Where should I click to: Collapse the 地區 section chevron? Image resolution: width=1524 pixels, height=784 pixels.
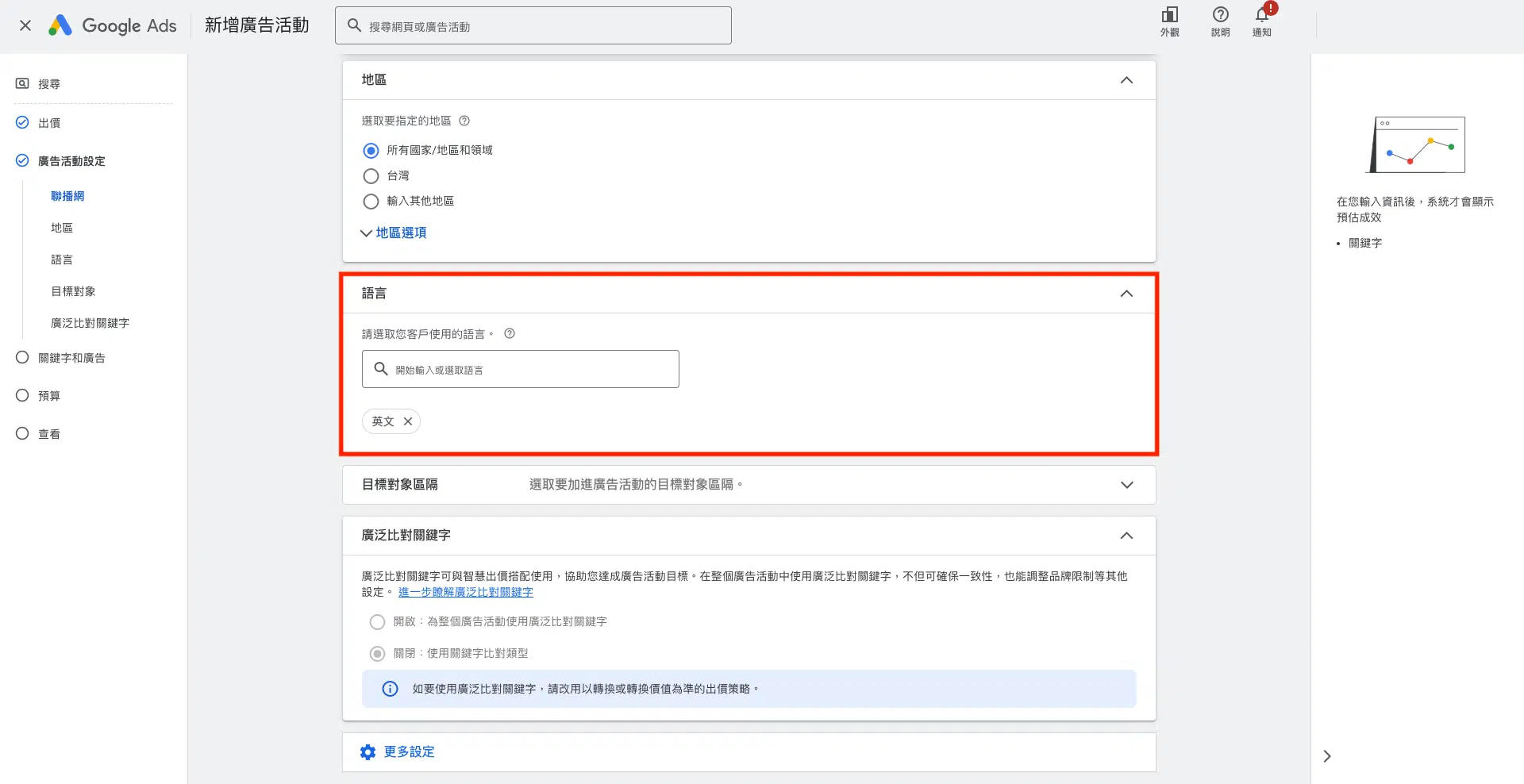pos(1126,80)
